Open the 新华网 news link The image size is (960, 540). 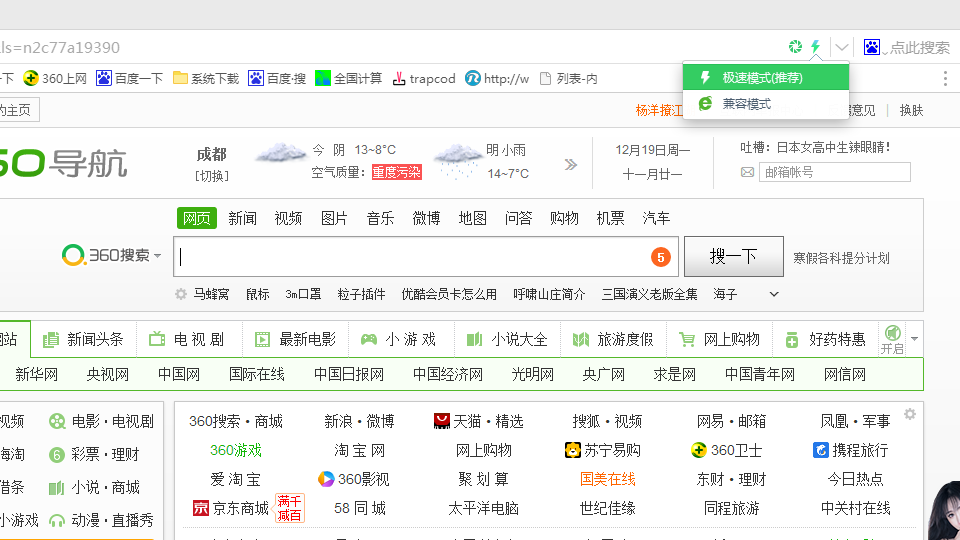click(37, 374)
